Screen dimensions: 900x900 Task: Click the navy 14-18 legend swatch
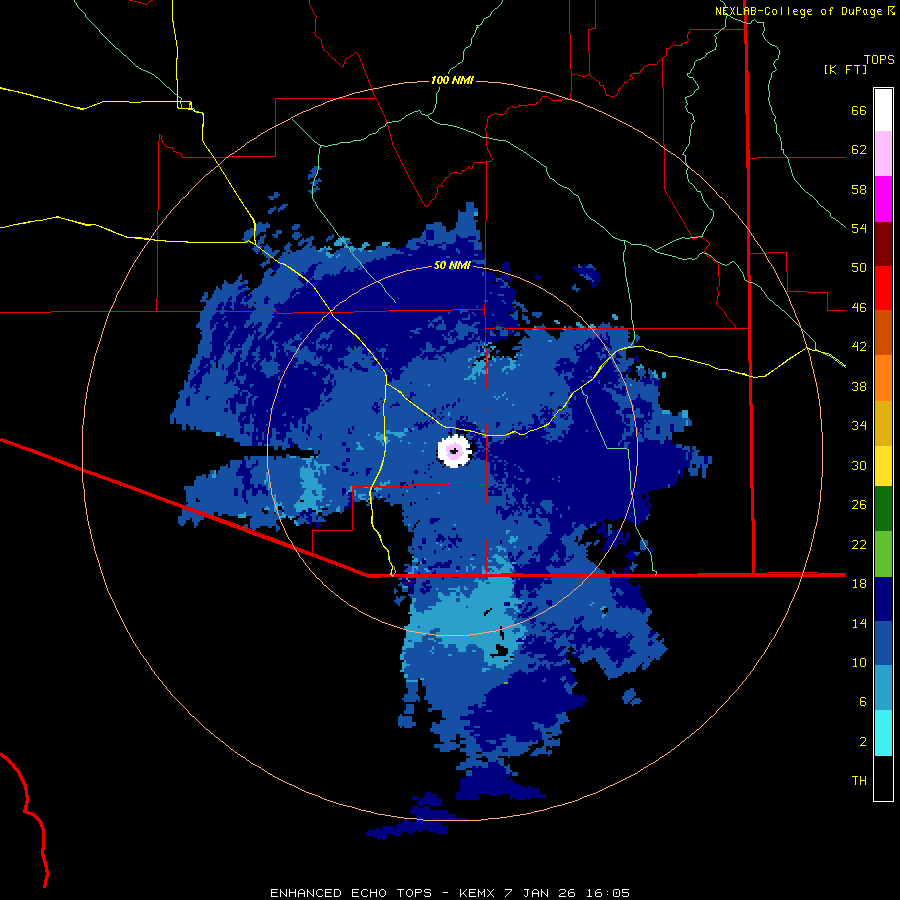(x=883, y=599)
